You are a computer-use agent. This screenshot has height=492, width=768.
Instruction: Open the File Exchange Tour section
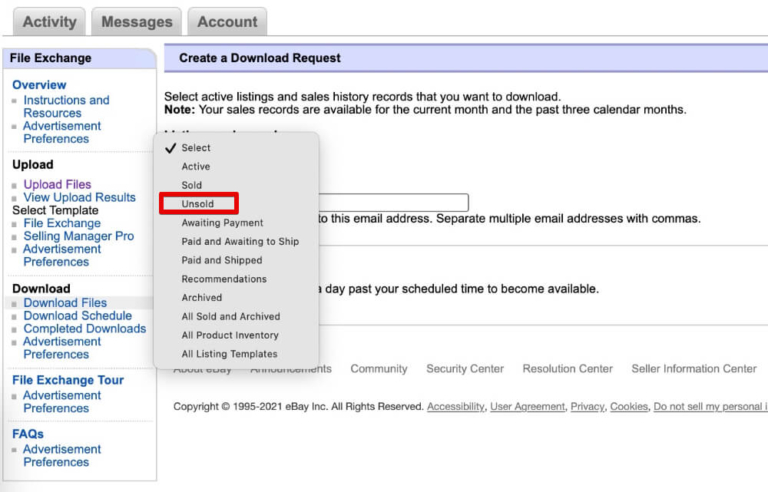[x=68, y=380]
